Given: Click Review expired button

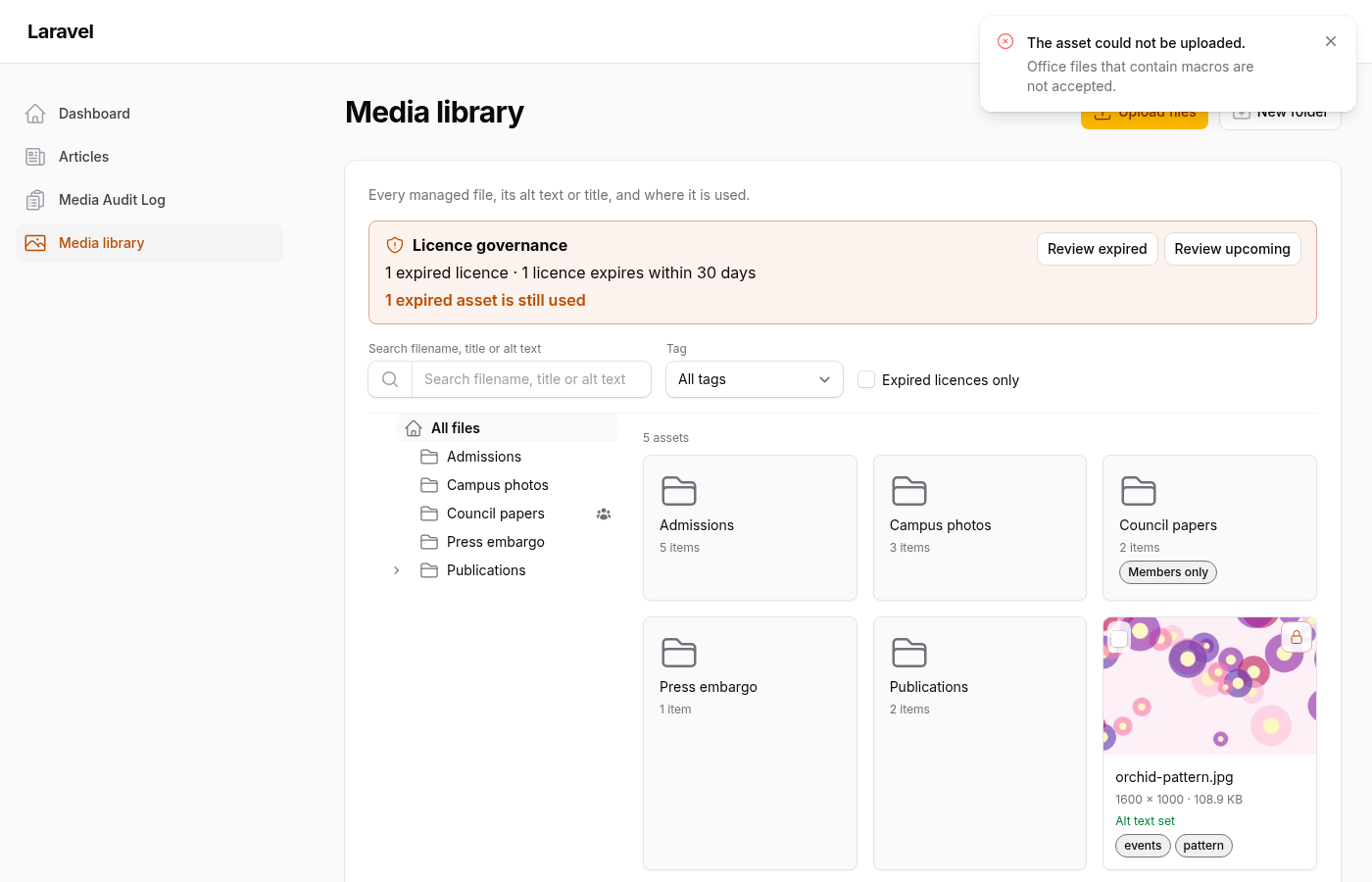Looking at the screenshot, I should (x=1097, y=249).
